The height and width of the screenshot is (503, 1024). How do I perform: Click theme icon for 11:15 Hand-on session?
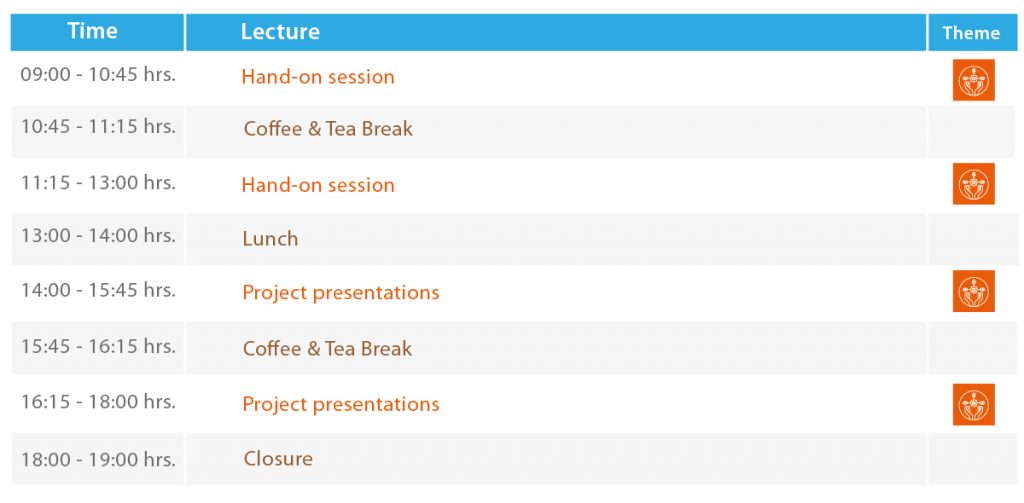(x=973, y=184)
